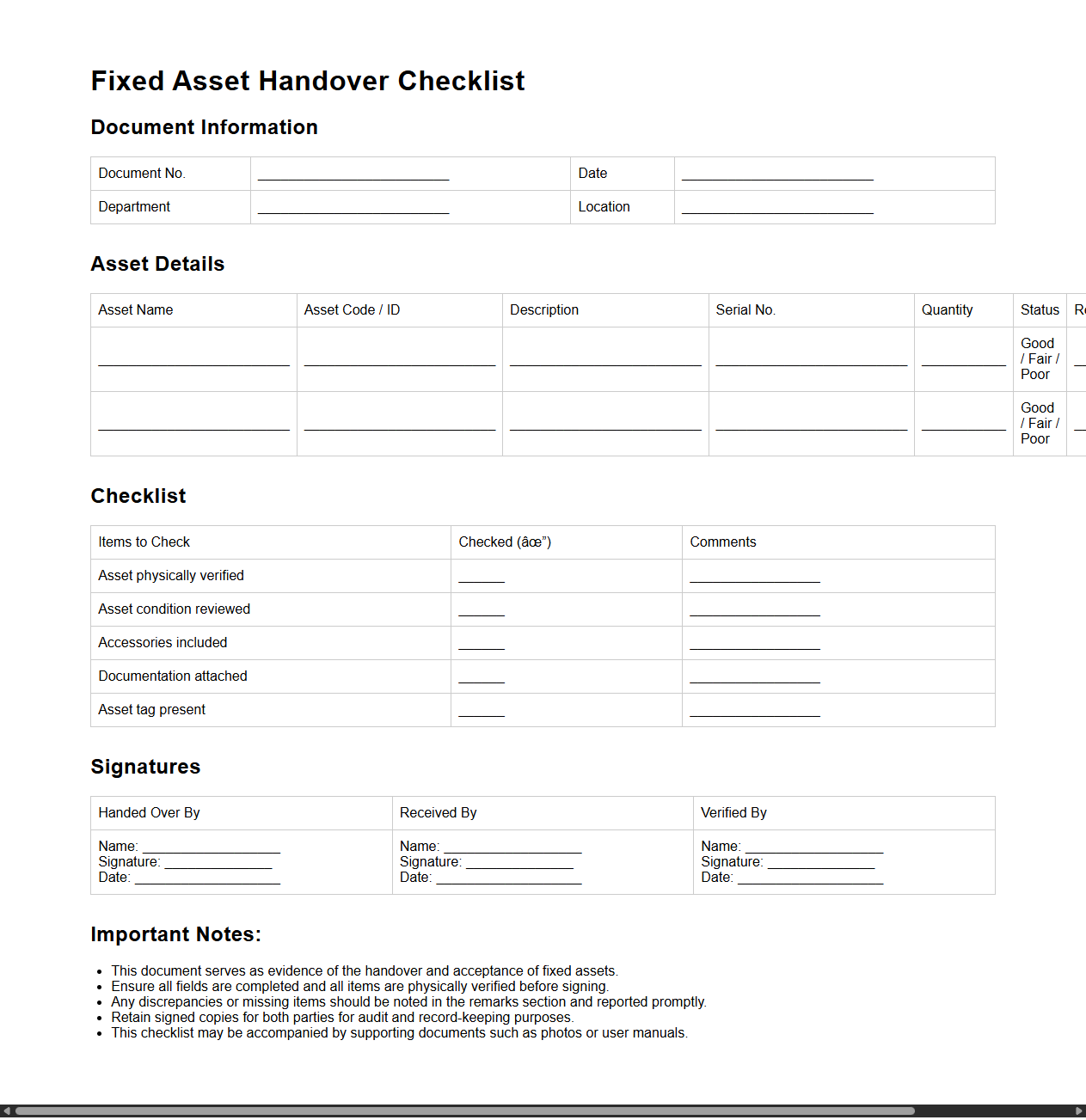Click Name blank under Handed Over By
This screenshot has width=1086, height=1120.
[x=211, y=847]
